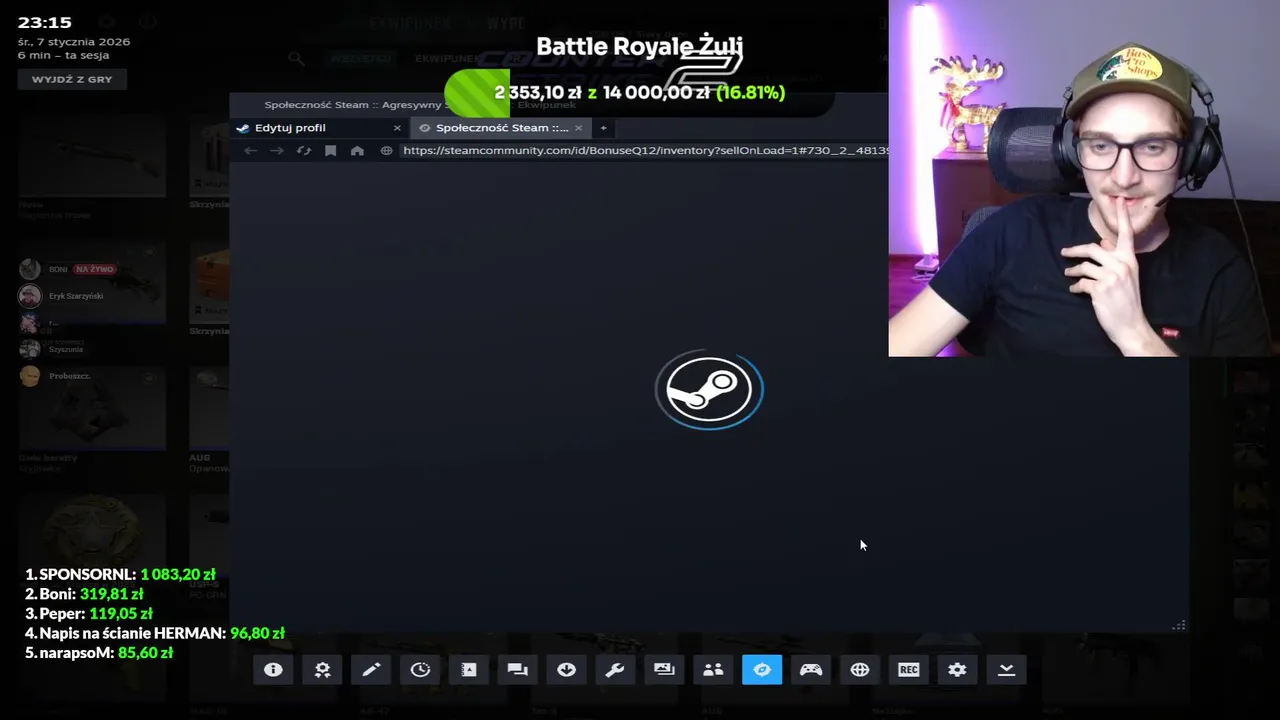Open the notes pencil icon
This screenshot has height=720, width=1280.
point(371,670)
